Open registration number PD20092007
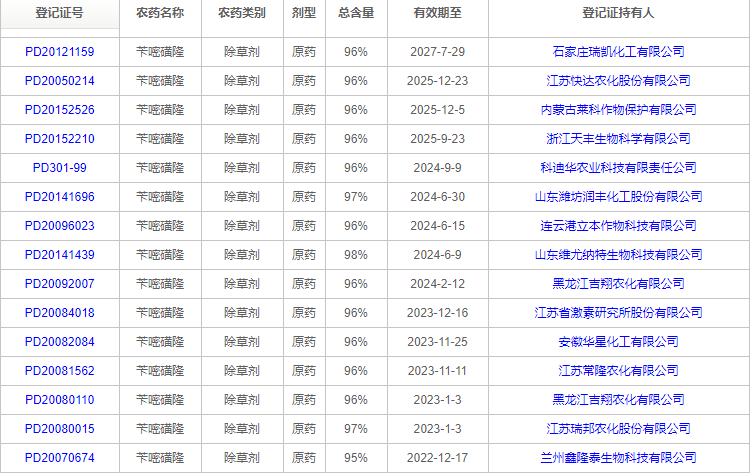Screen dimensions: 752x473 pyautogui.click(x=59, y=284)
